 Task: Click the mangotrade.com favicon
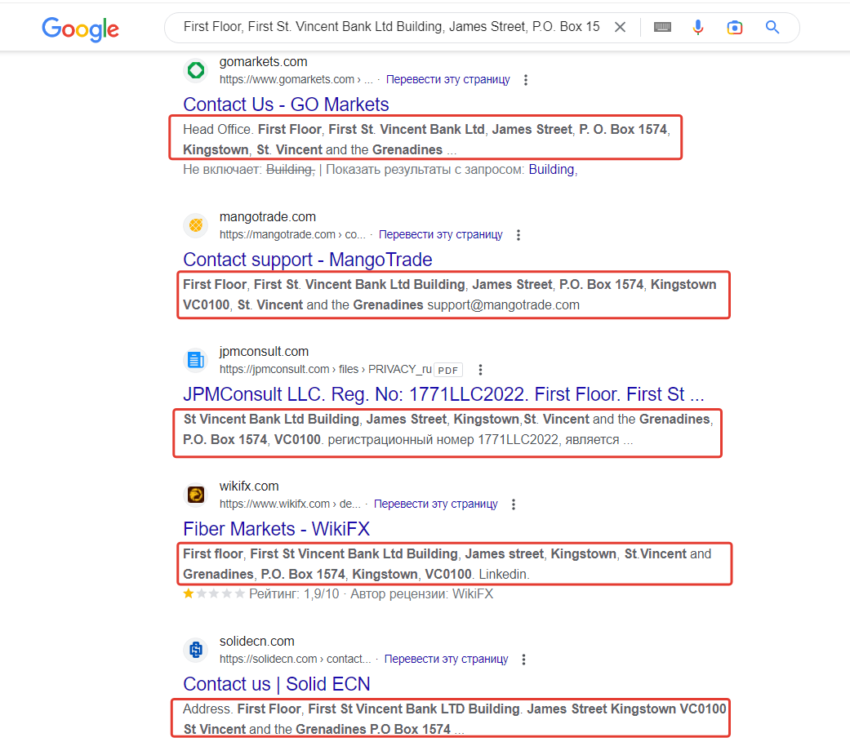pos(196,225)
